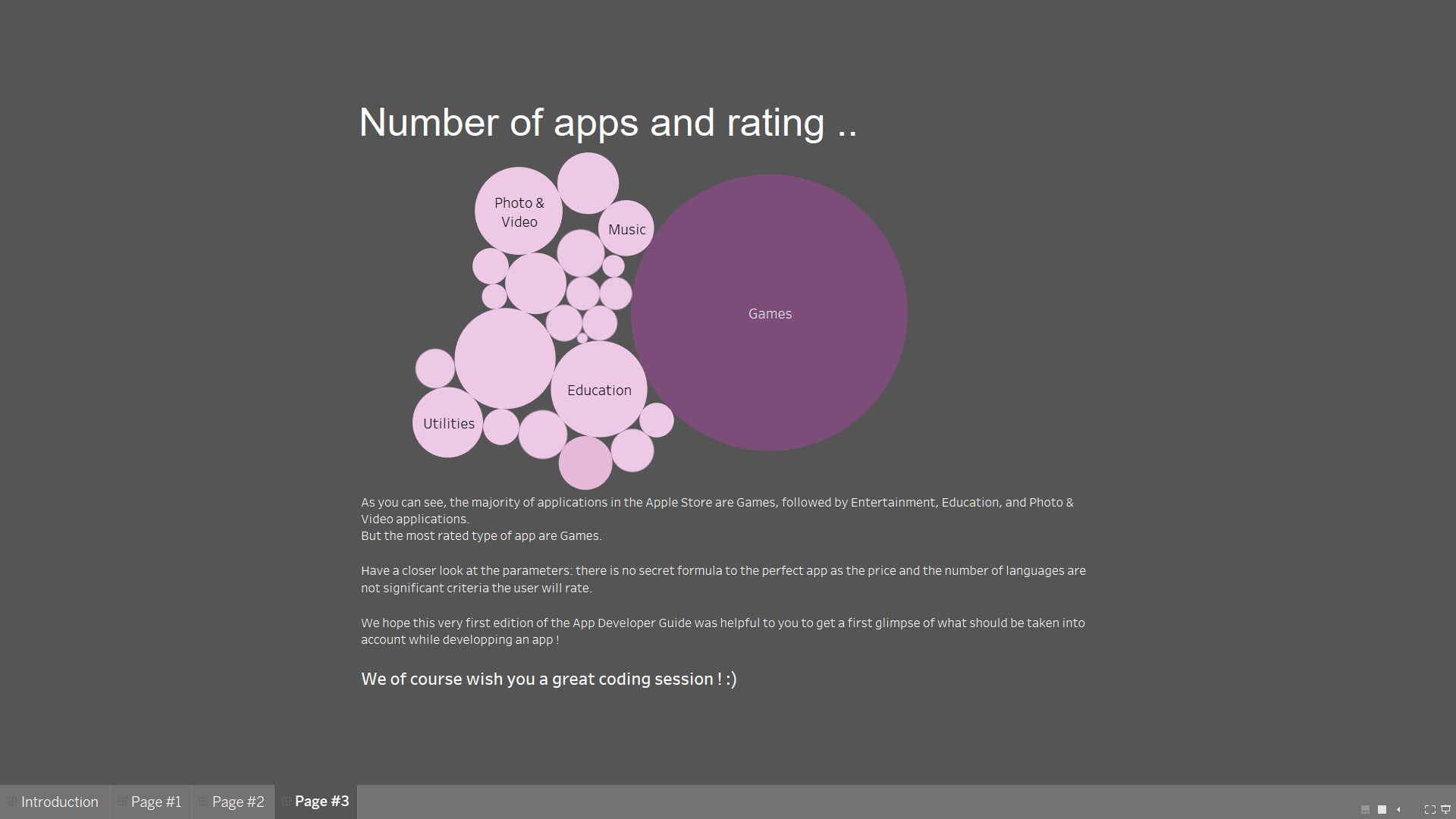
Task: Select the white current-slide square indicator
Action: click(x=1382, y=809)
